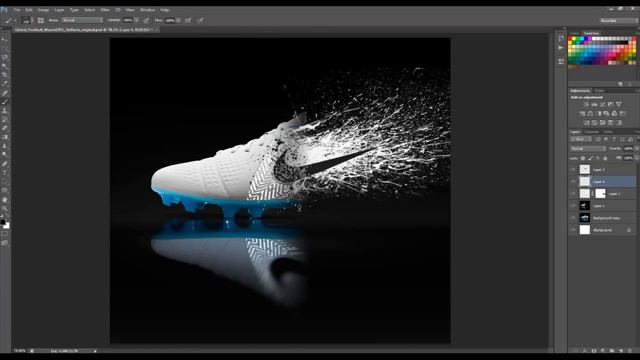Open the layer Opacity dropdown arrow
The width and height of the screenshot is (640, 360).
637,149
